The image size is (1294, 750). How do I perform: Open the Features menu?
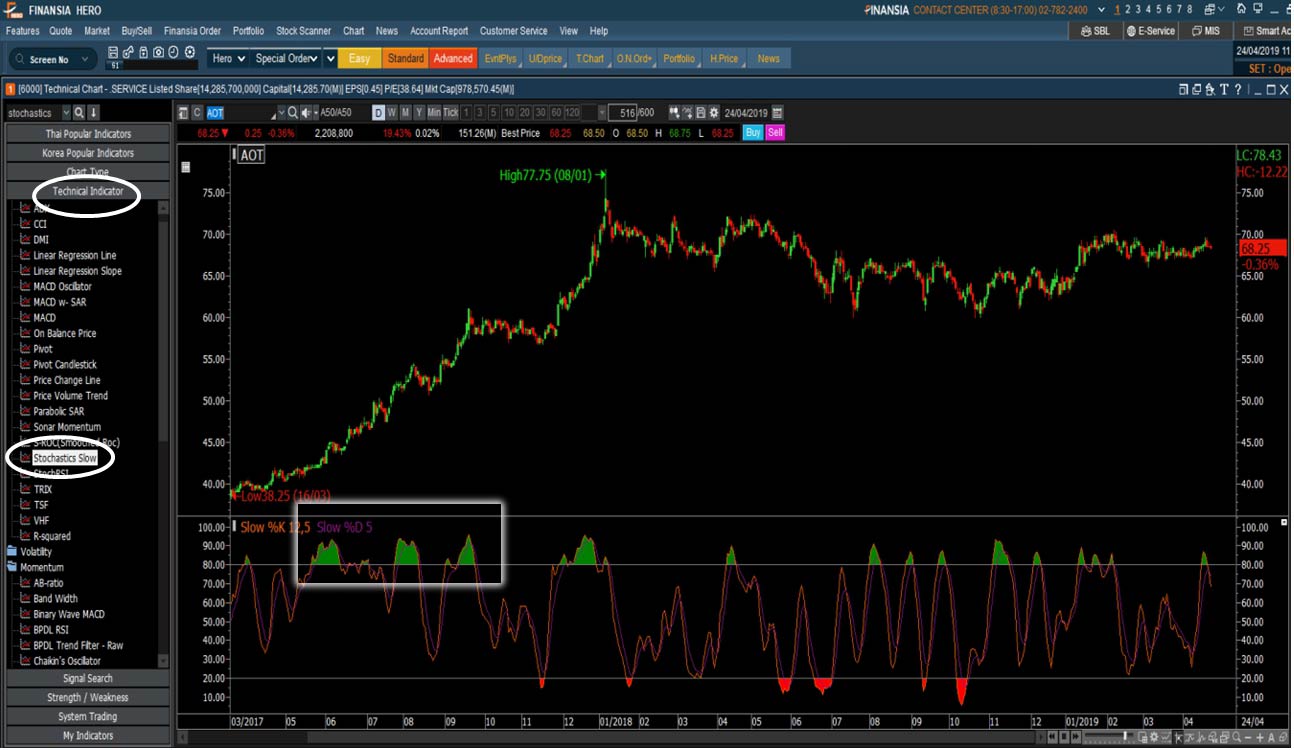pos(22,31)
